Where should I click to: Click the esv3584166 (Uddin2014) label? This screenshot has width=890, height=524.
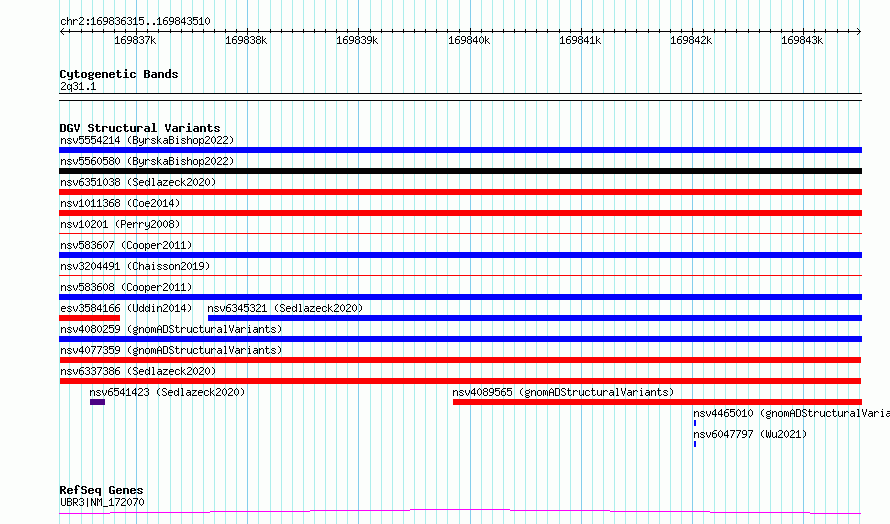[x=126, y=308]
